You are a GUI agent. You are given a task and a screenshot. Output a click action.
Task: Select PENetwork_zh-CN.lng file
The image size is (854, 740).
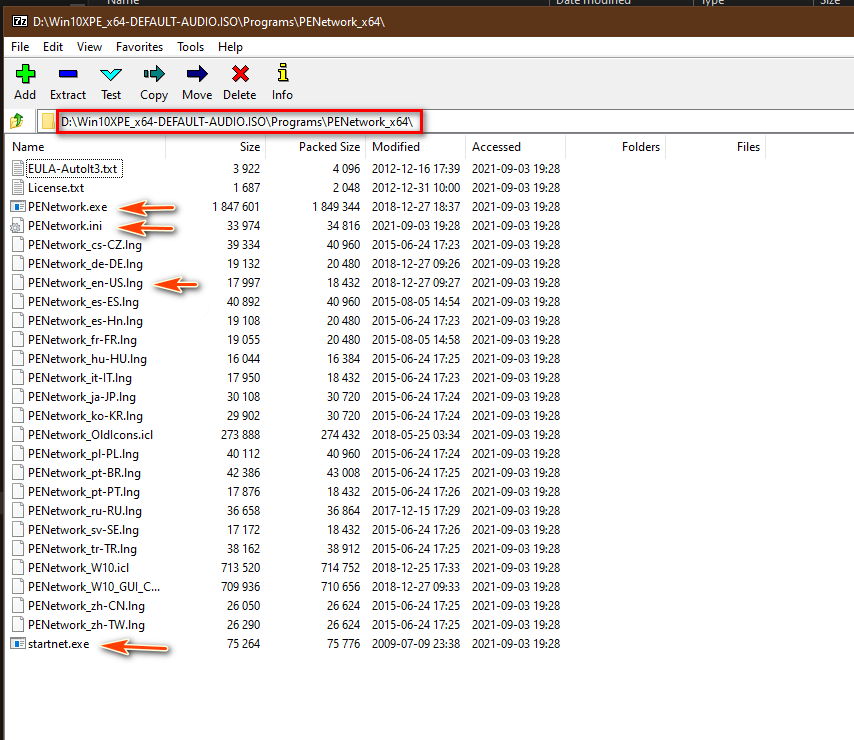click(87, 606)
